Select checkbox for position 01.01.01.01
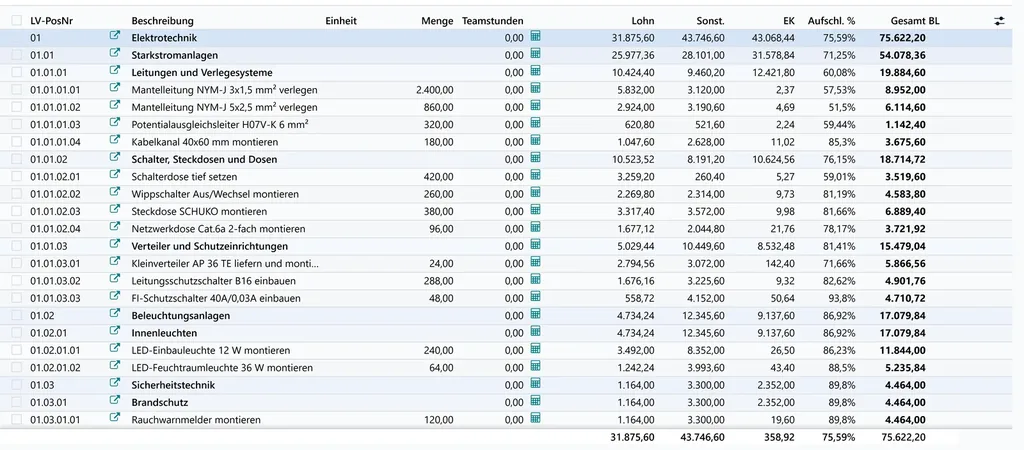The image size is (1024, 450). (16, 89)
